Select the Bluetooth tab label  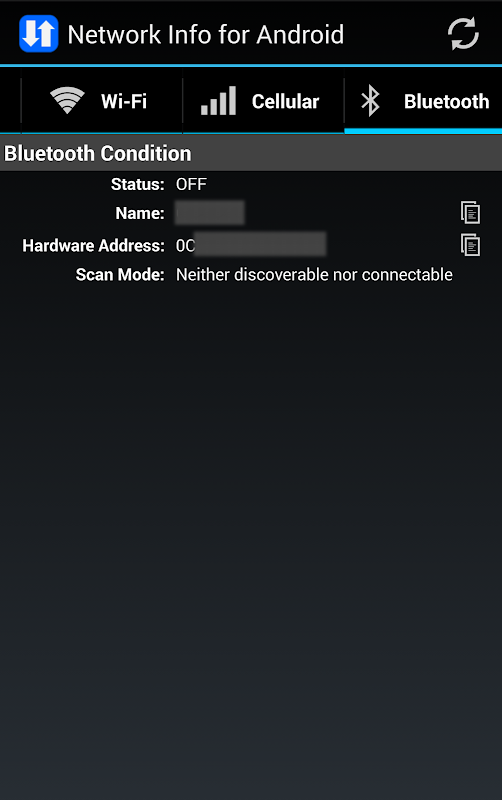pyautogui.click(x=446, y=101)
